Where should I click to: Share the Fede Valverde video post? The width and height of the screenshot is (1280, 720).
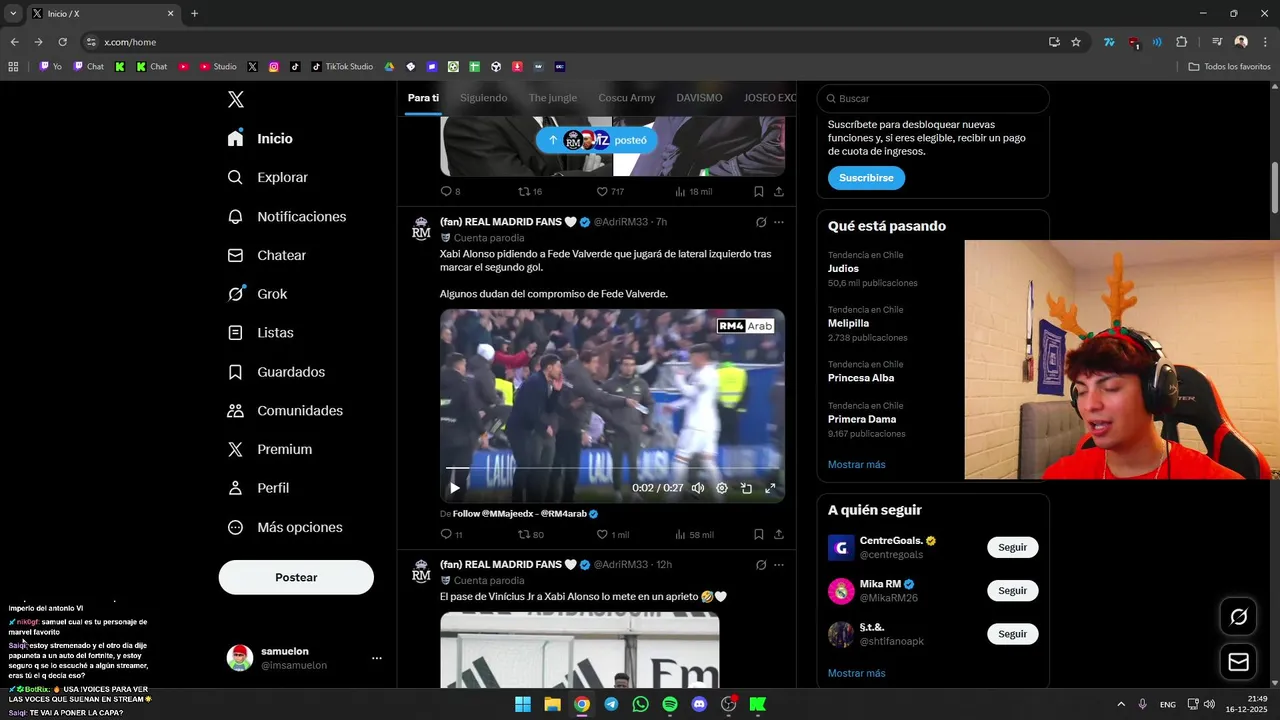(779, 535)
